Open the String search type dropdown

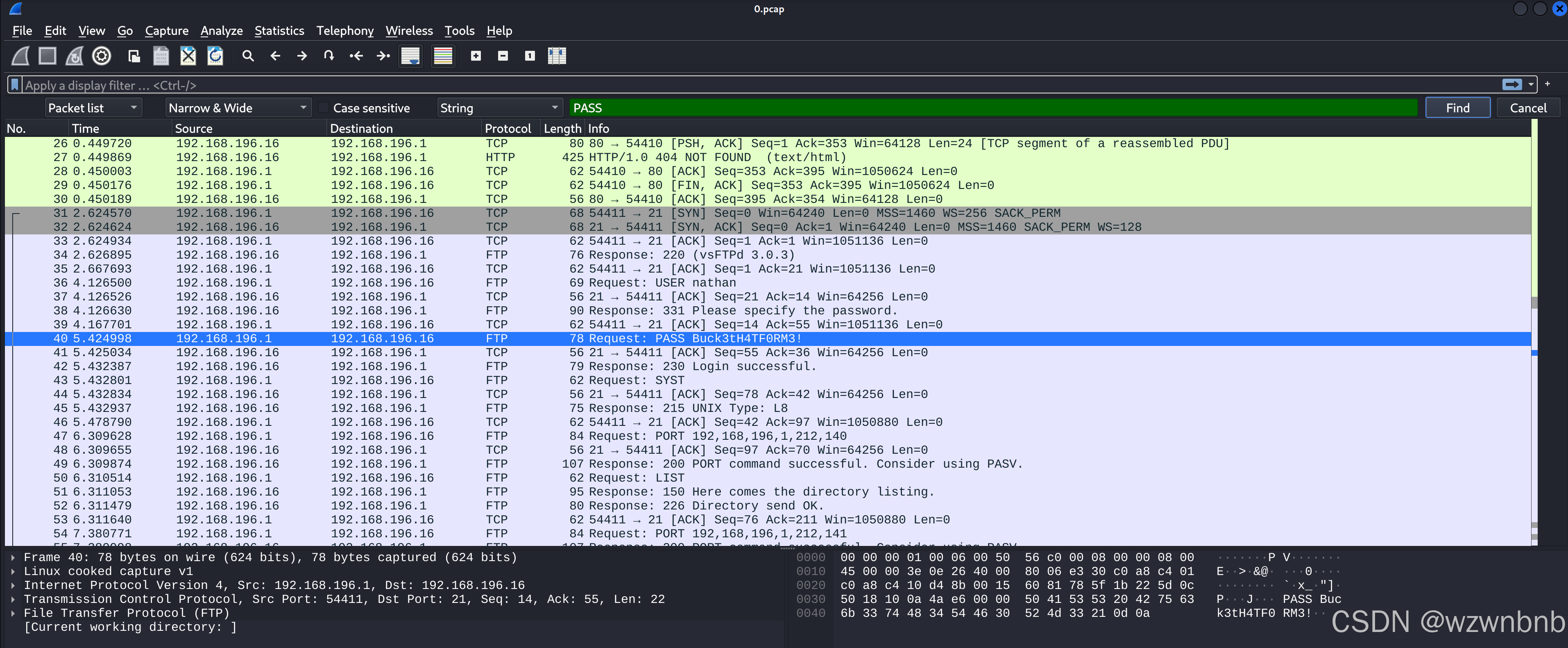498,108
